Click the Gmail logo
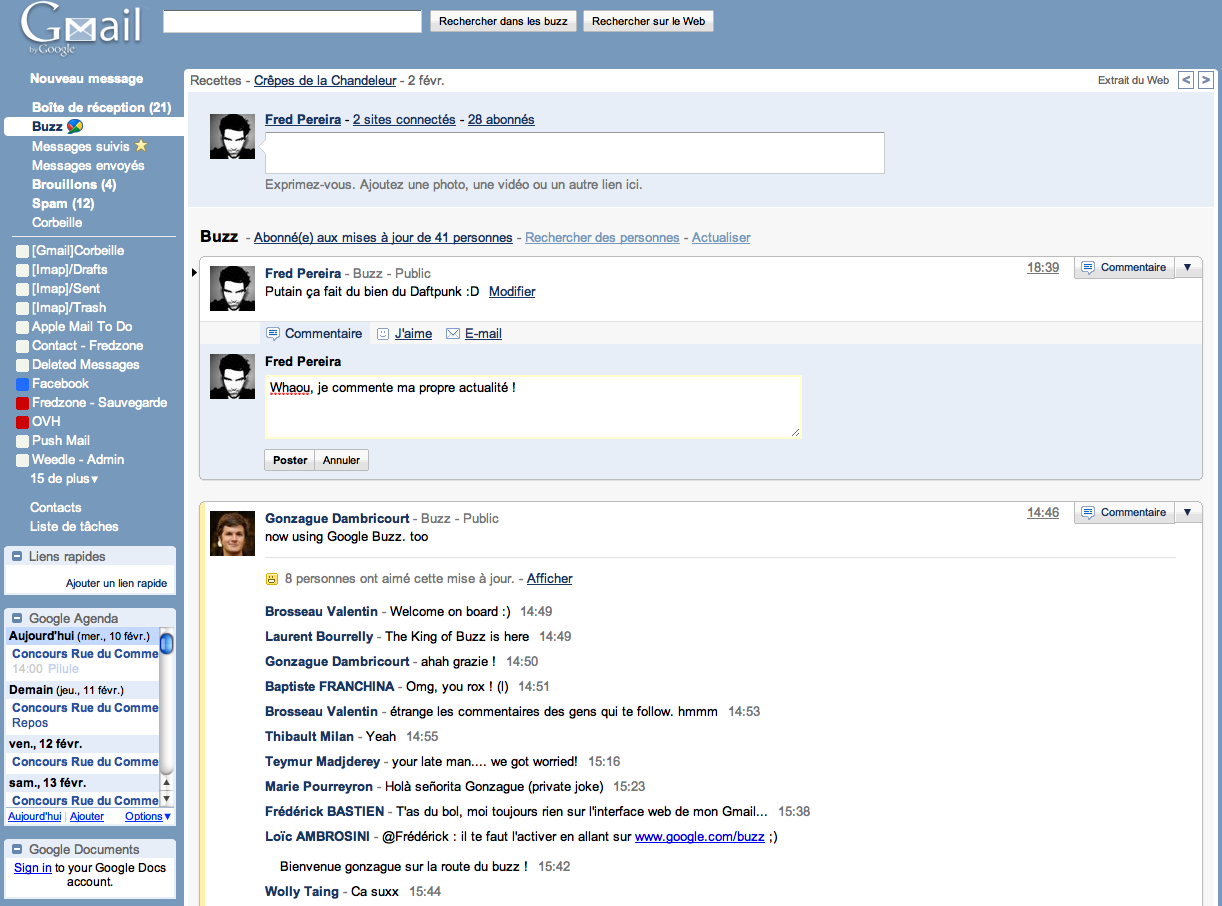Image resolution: width=1222 pixels, height=906 pixels. coord(81,28)
